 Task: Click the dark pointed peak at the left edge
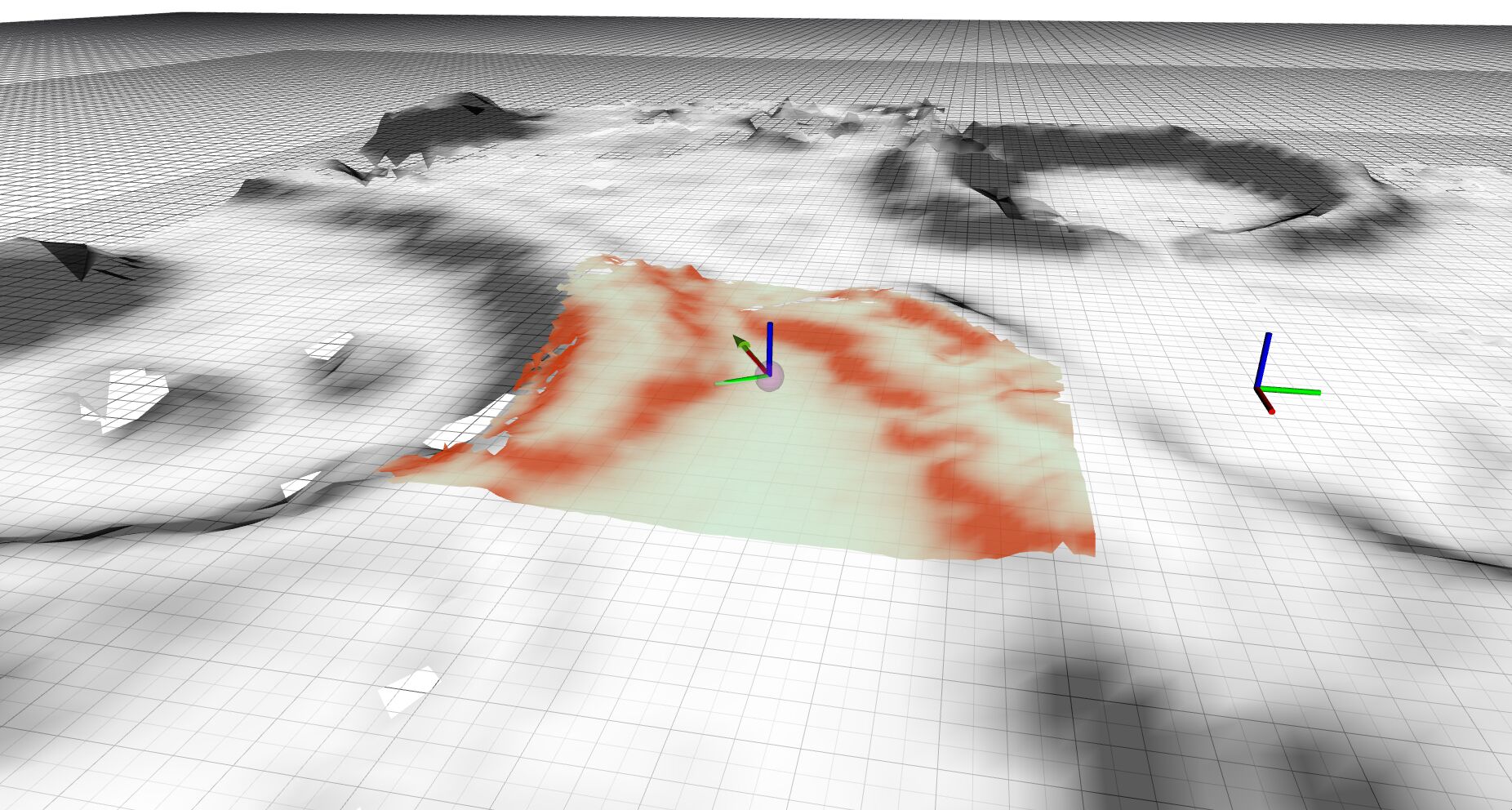click(x=73, y=257)
